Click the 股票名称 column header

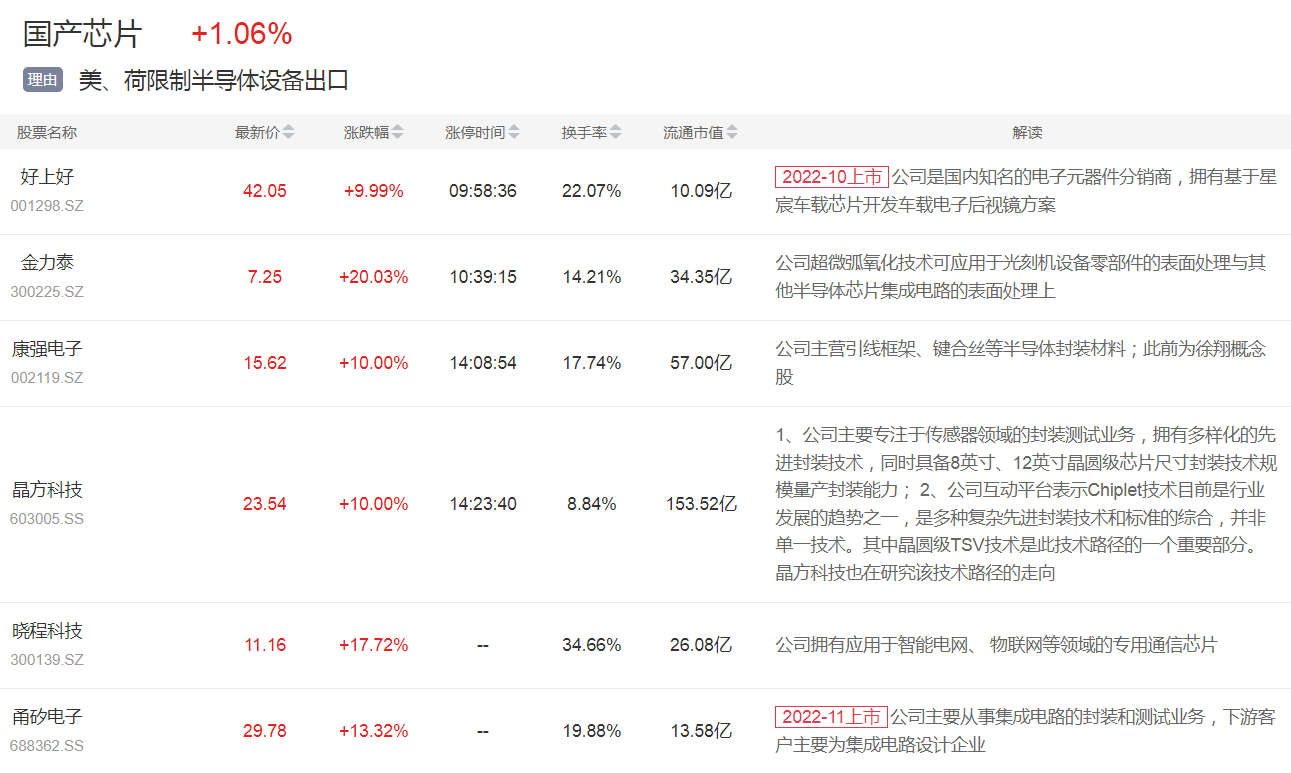[x=46, y=132]
